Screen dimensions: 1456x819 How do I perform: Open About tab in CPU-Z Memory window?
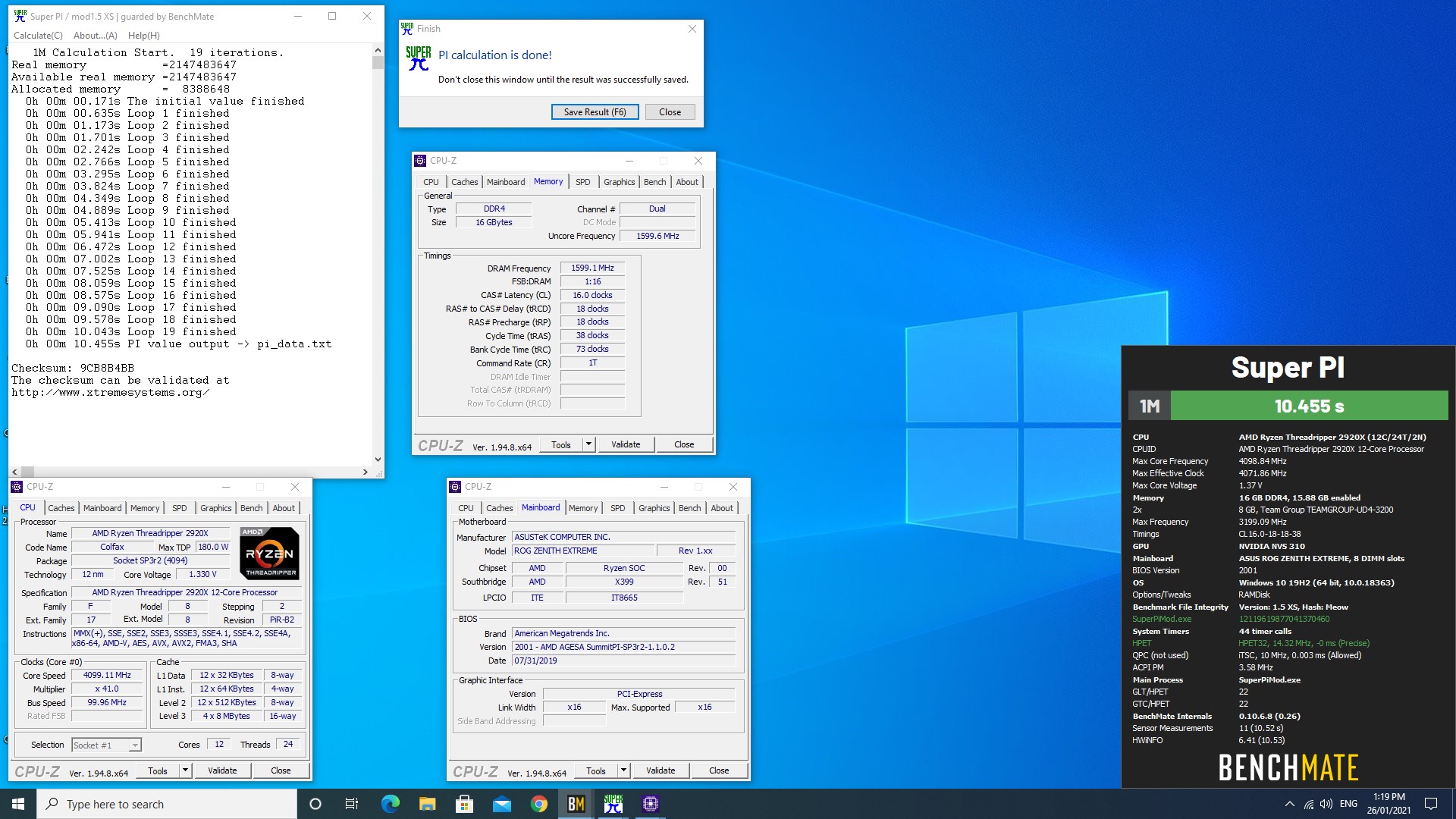click(687, 182)
